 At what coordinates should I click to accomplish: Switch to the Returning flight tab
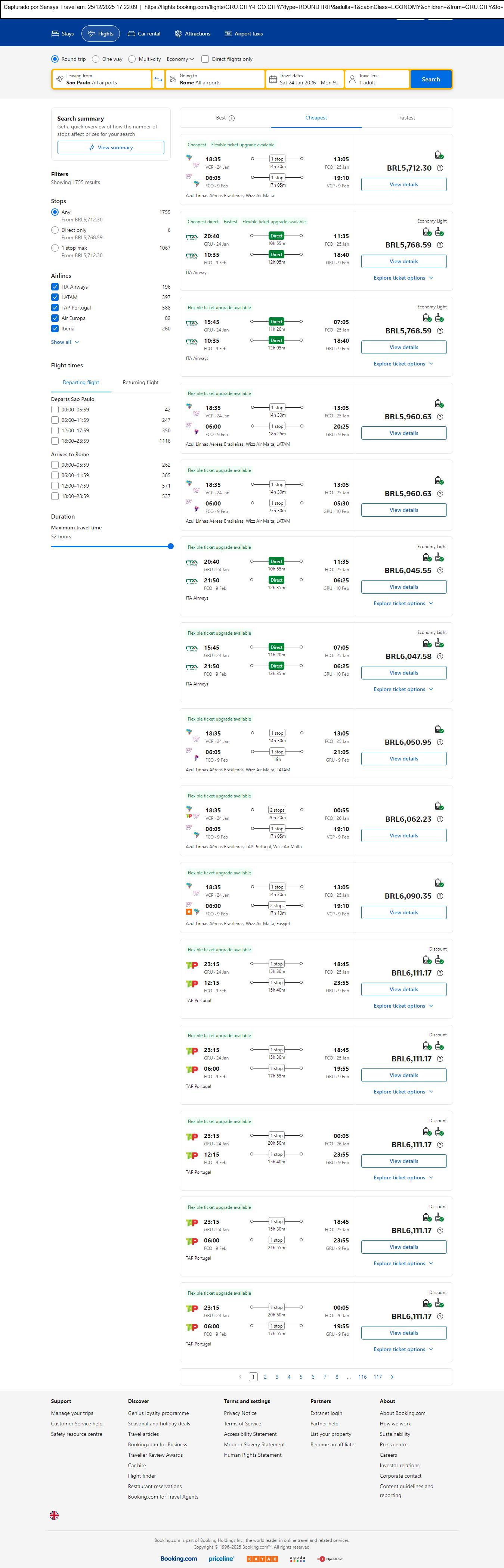[140, 382]
